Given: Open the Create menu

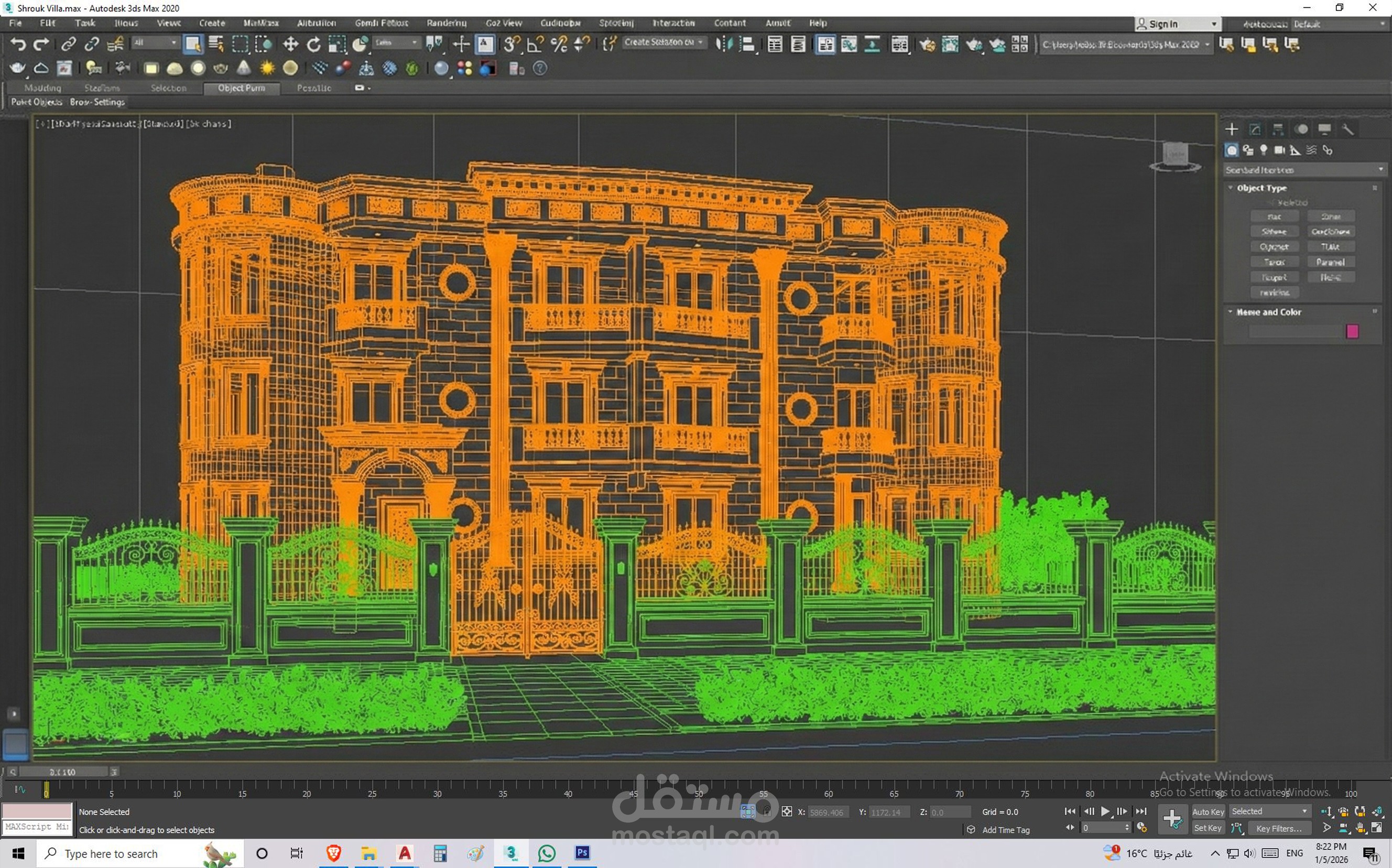Looking at the screenshot, I should tap(212, 23).
